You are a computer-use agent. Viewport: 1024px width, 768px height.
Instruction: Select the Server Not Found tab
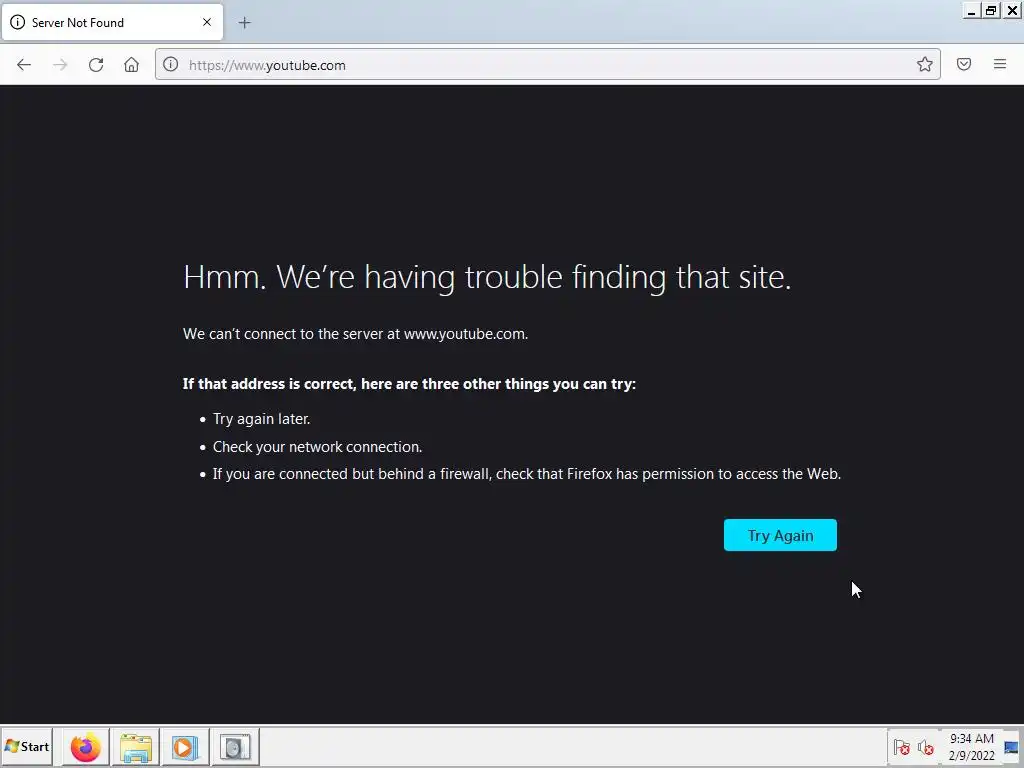pos(112,22)
